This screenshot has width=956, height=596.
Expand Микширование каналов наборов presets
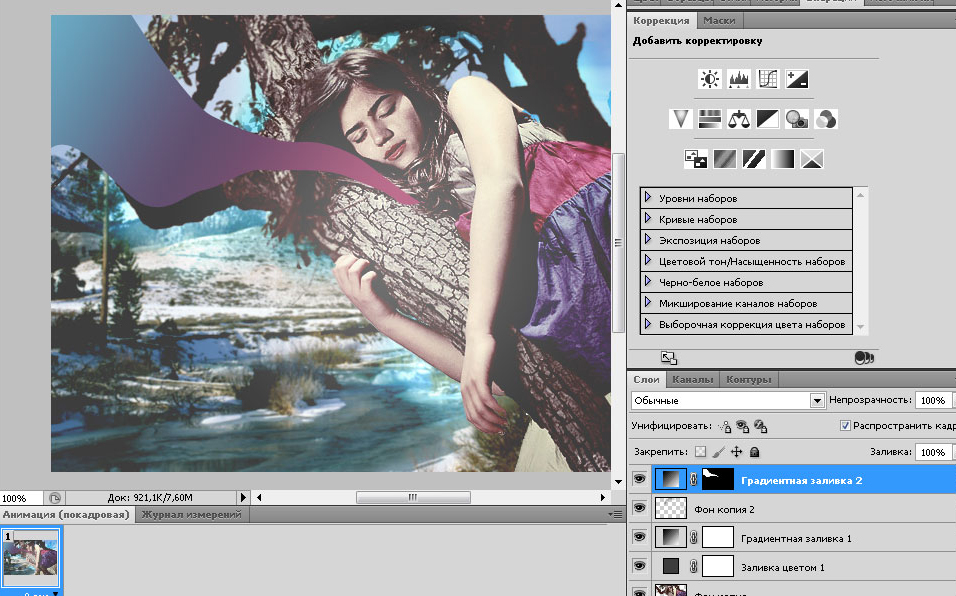pos(648,302)
